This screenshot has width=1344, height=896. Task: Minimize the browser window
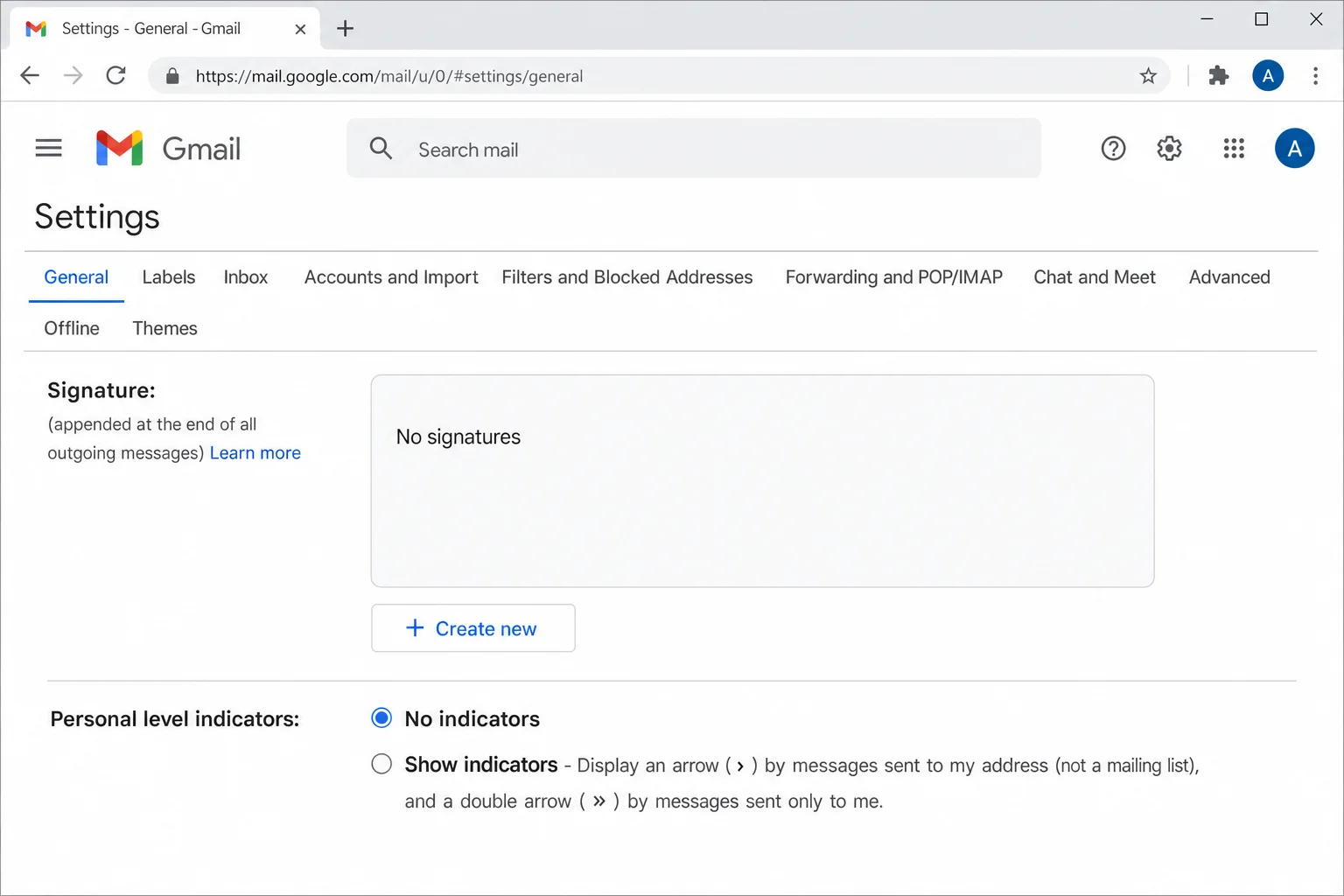click(x=1207, y=19)
